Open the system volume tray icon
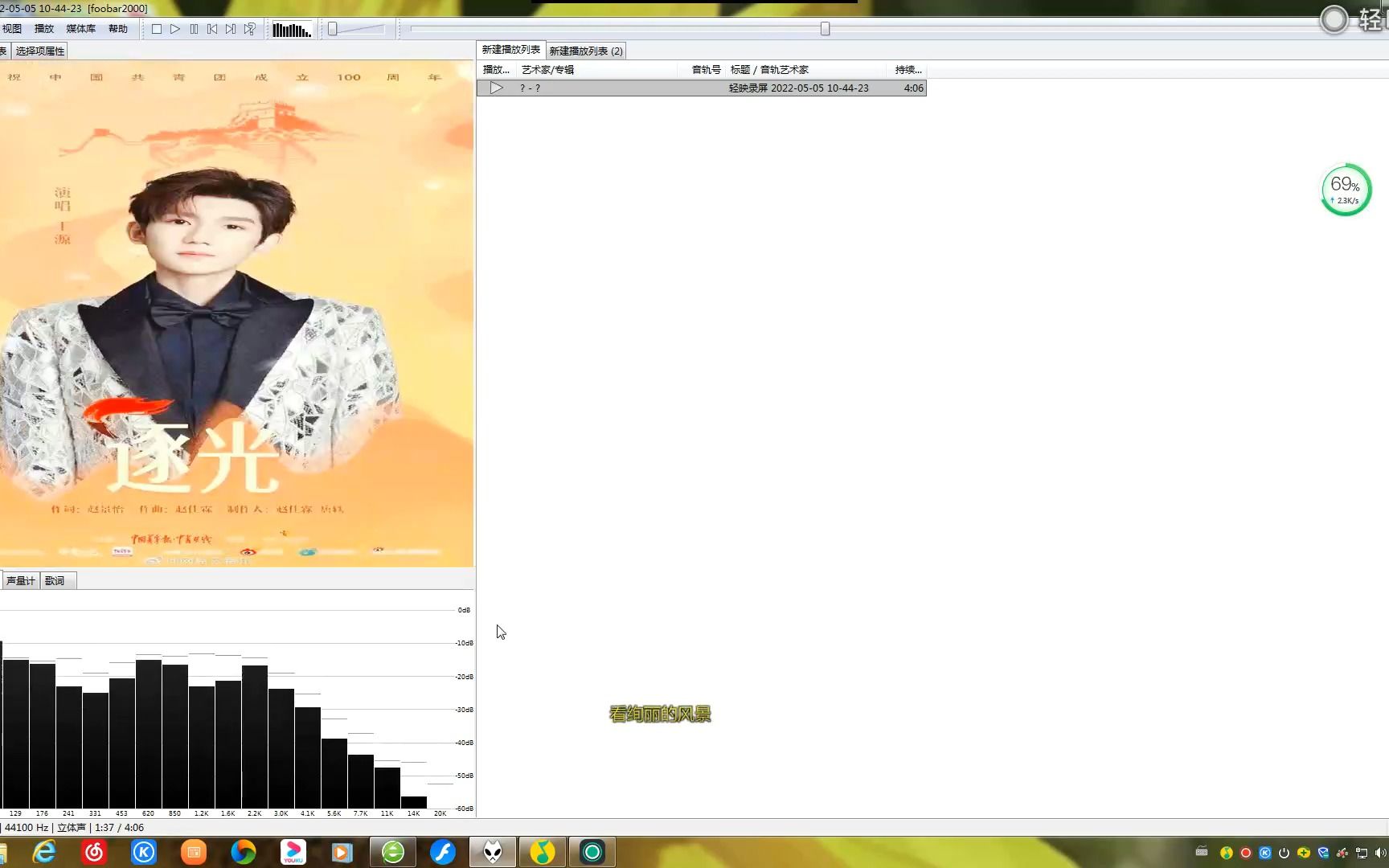Image resolution: width=1389 pixels, height=868 pixels. click(x=1381, y=854)
